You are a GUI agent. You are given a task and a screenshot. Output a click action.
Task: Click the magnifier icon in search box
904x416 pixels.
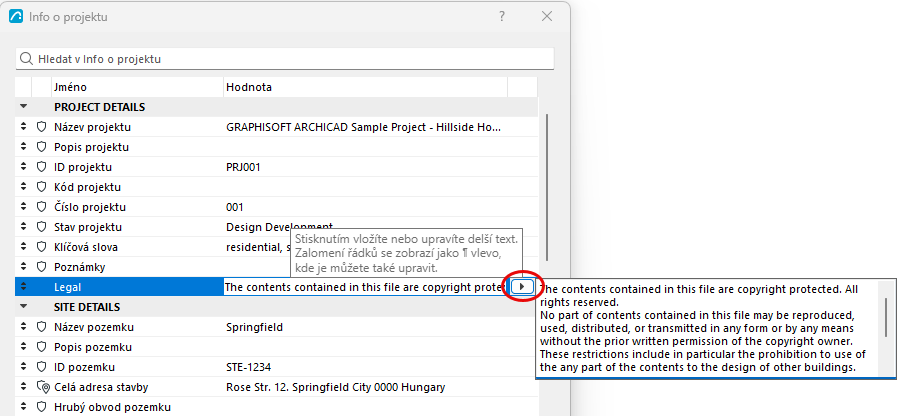(x=26, y=59)
